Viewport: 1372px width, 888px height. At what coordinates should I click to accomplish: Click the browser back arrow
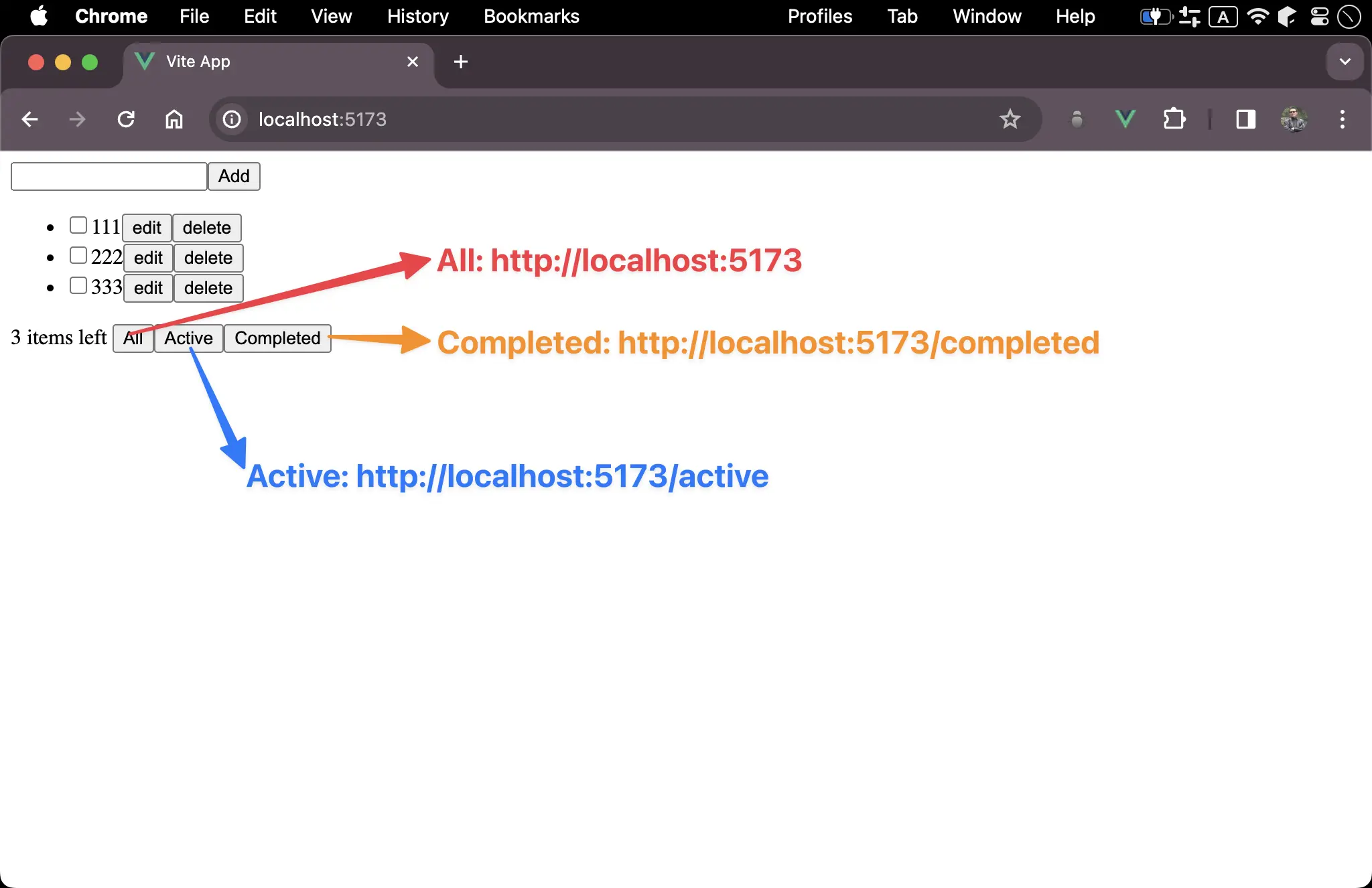29,119
